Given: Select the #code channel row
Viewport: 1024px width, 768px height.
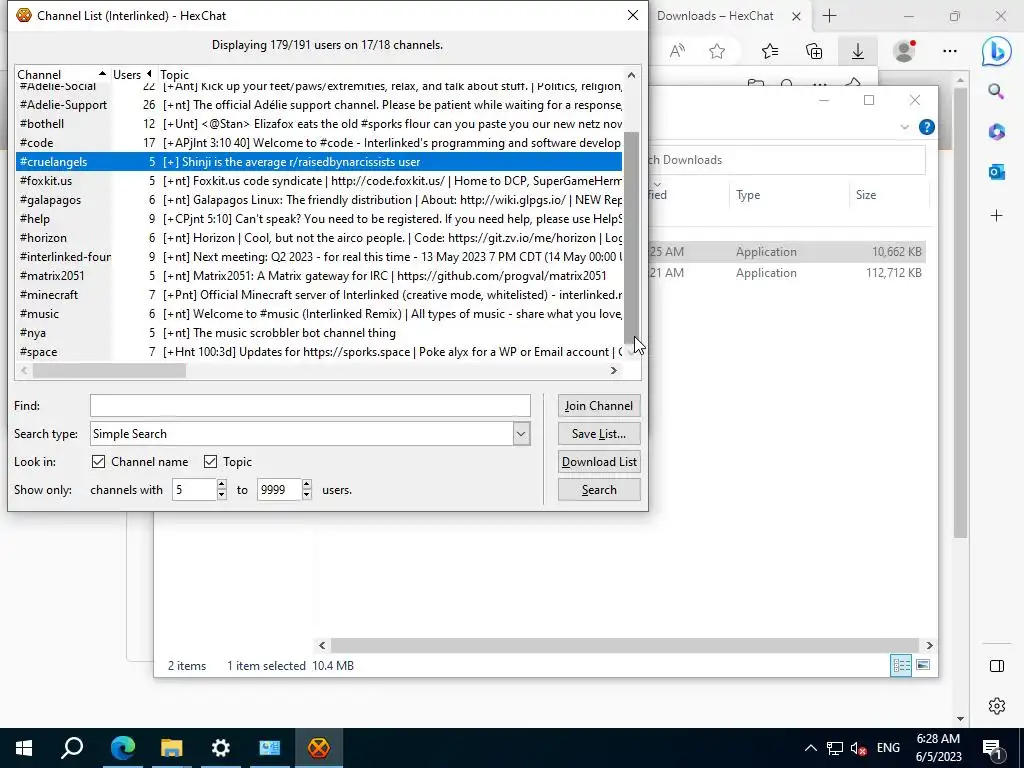Looking at the screenshot, I should tap(319, 142).
